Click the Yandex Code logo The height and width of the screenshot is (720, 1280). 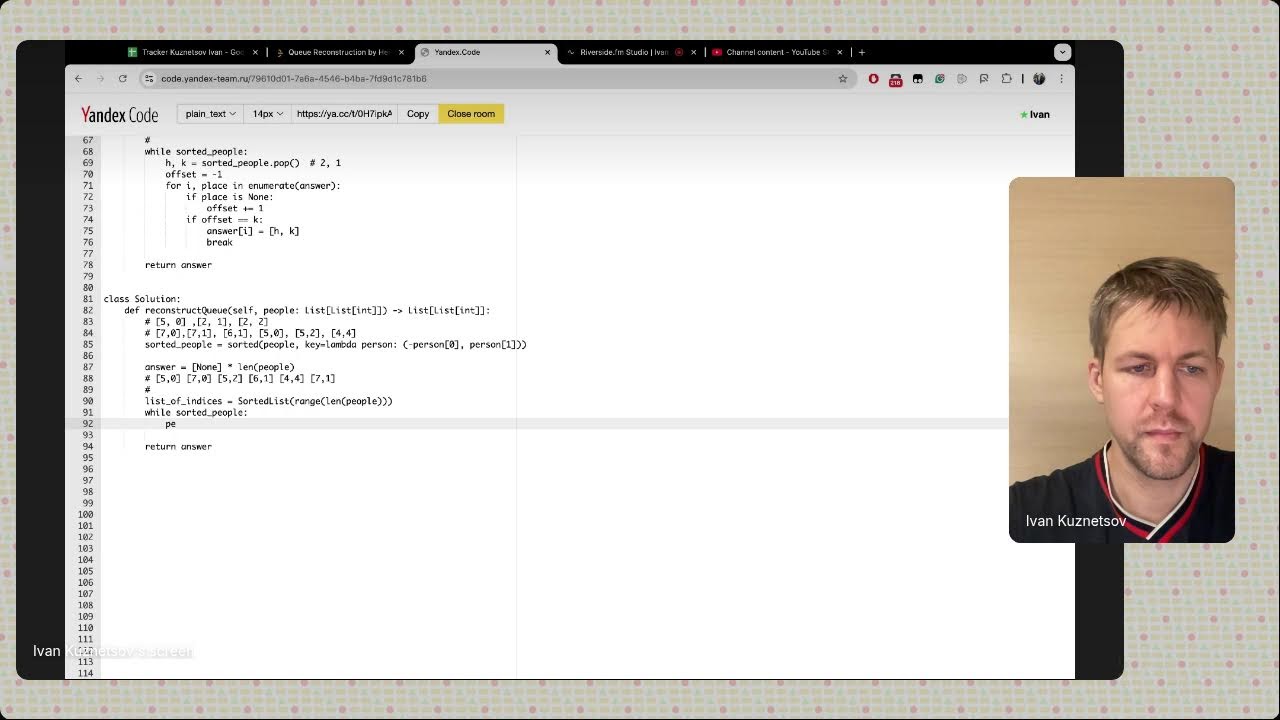(119, 114)
